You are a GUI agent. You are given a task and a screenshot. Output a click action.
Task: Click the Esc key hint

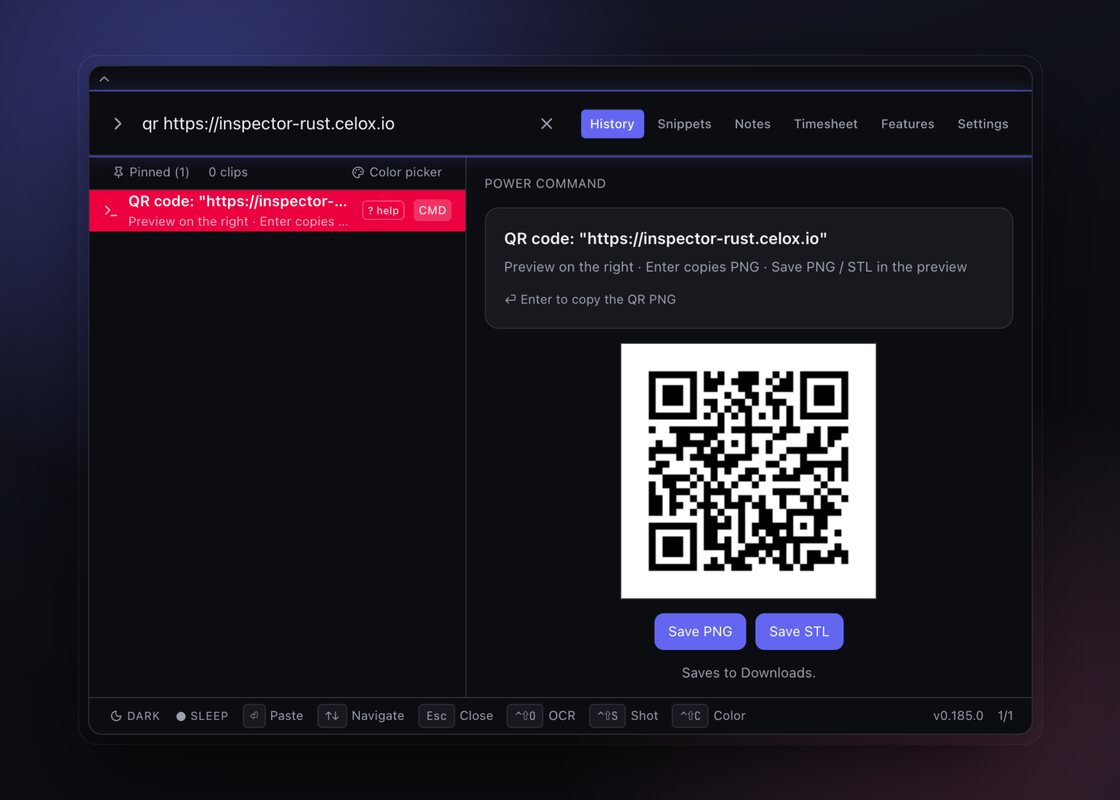pos(436,716)
